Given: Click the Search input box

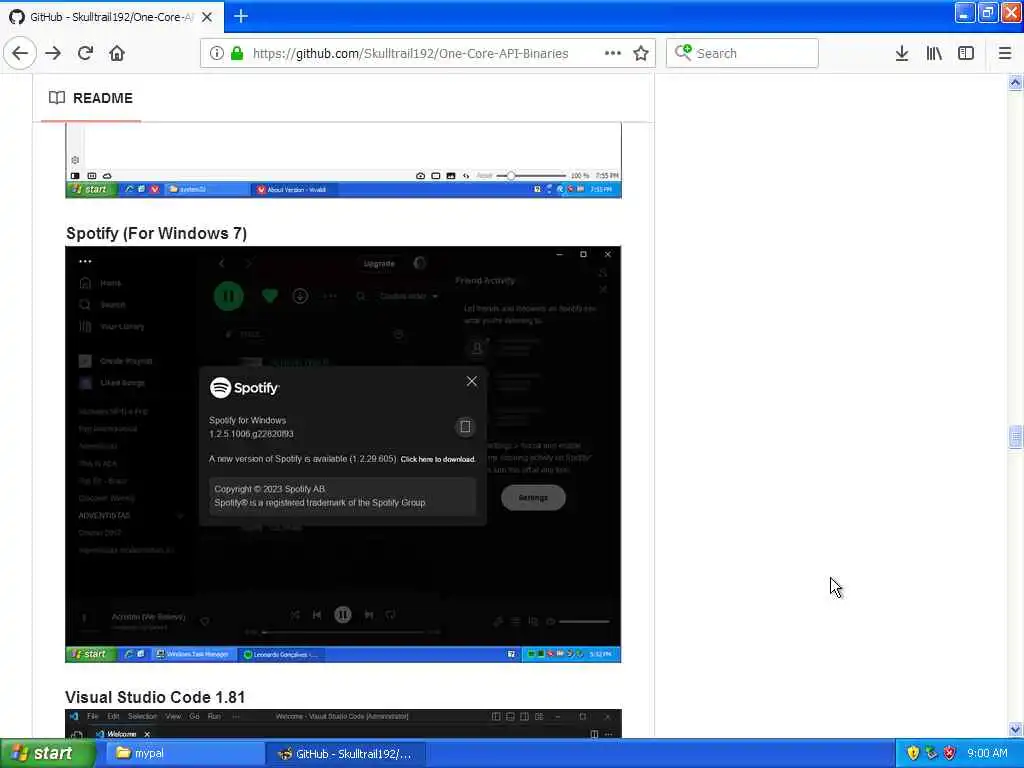Looking at the screenshot, I should pyautogui.click(x=742, y=53).
